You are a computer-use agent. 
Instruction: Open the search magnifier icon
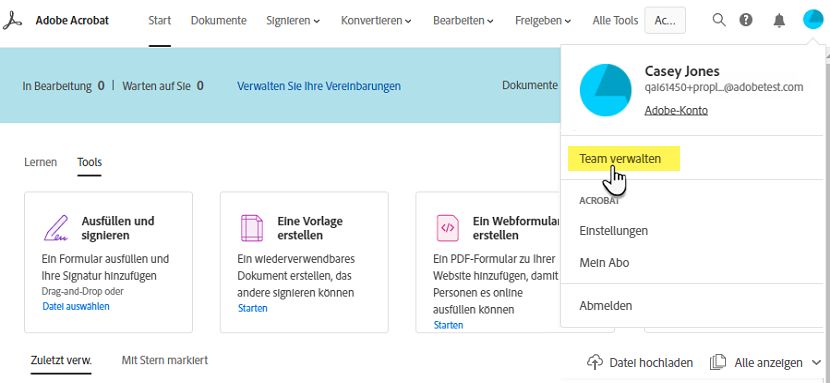pos(719,20)
